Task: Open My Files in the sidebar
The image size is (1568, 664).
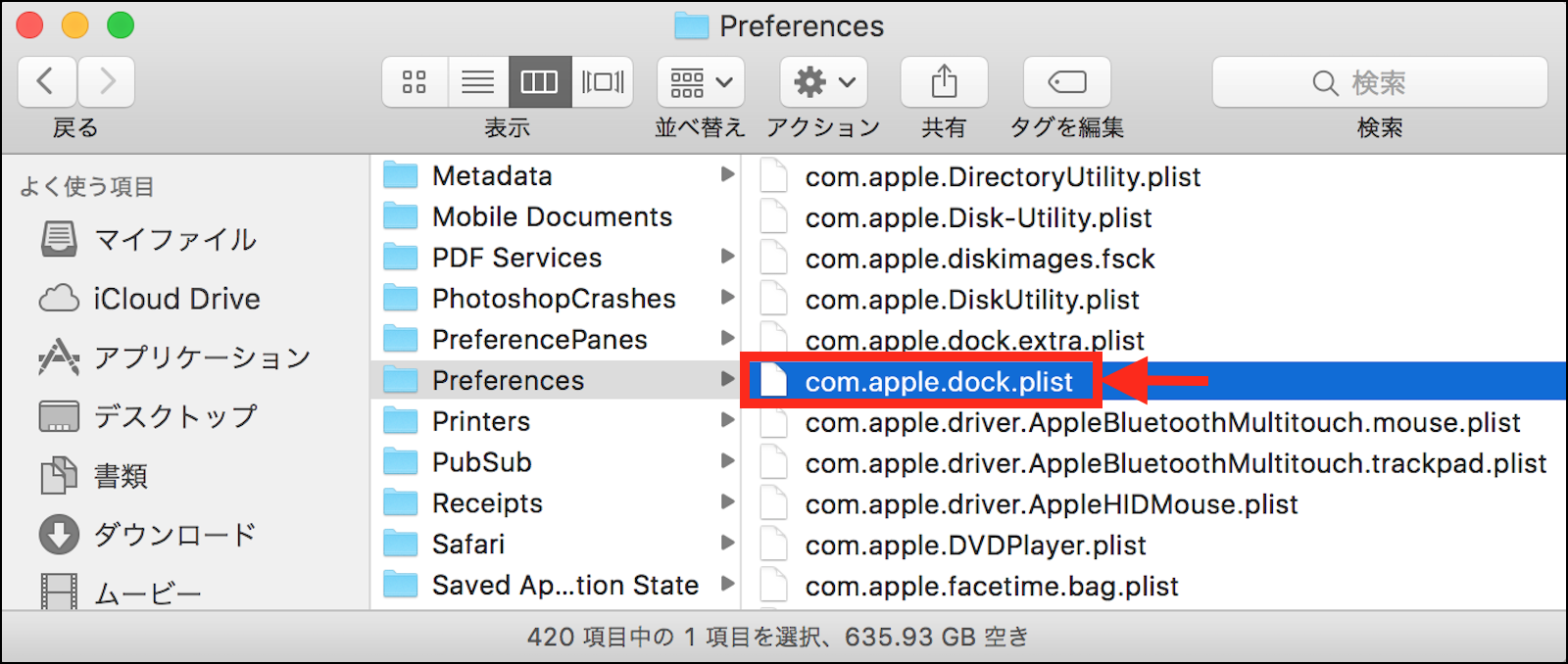Action: (x=174, y=240)
